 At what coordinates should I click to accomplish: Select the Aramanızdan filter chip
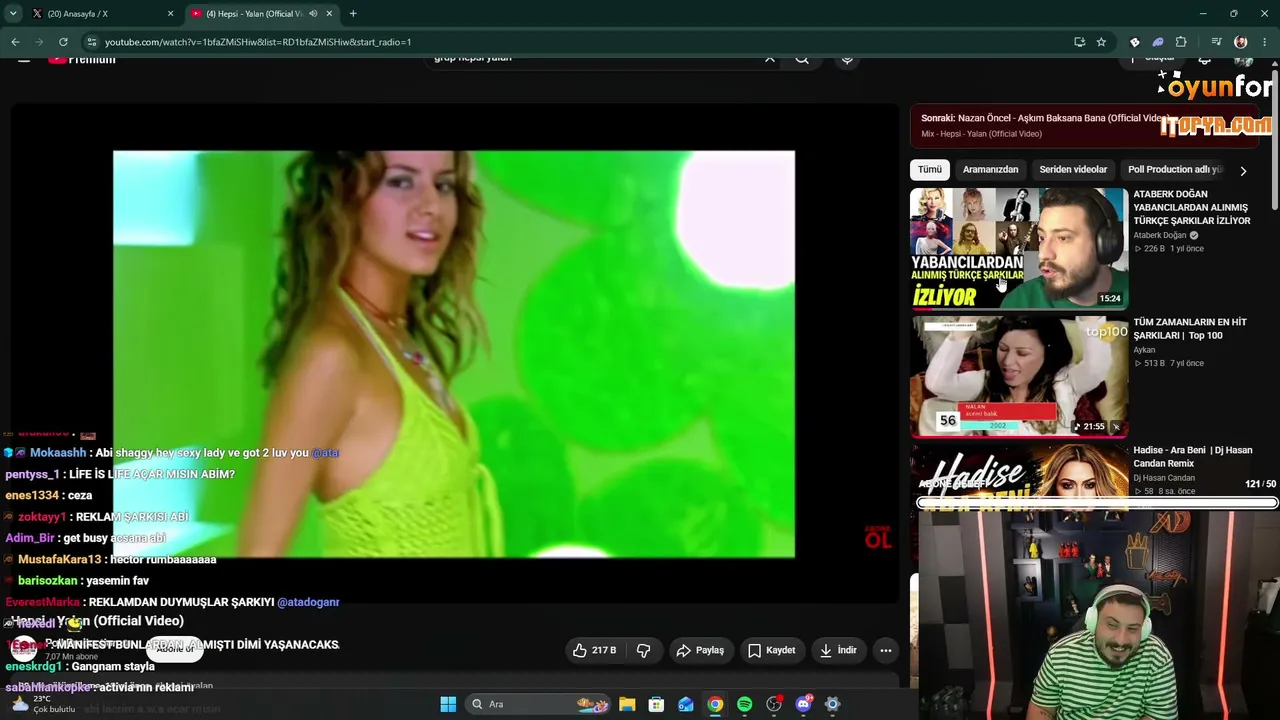(x=990, y=170)
